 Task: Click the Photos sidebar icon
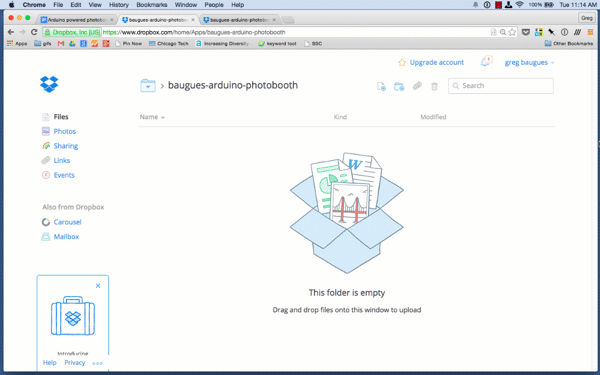click(46, 131)
